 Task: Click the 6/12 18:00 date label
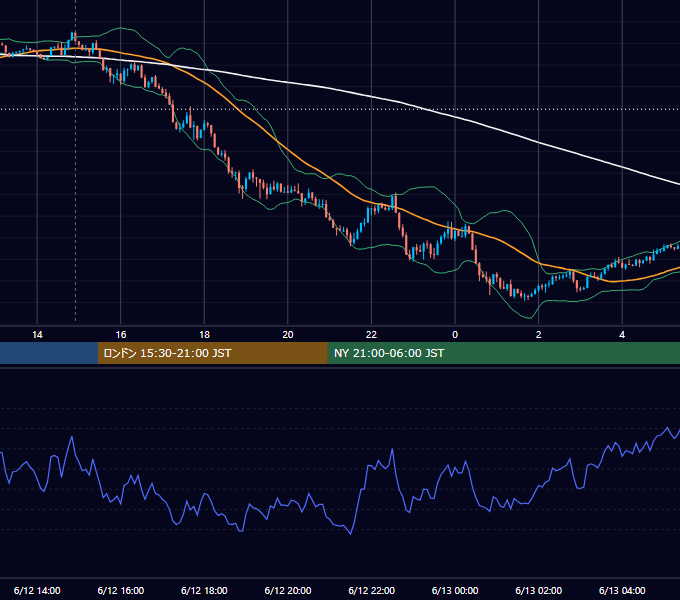click(x=204, y=590)
